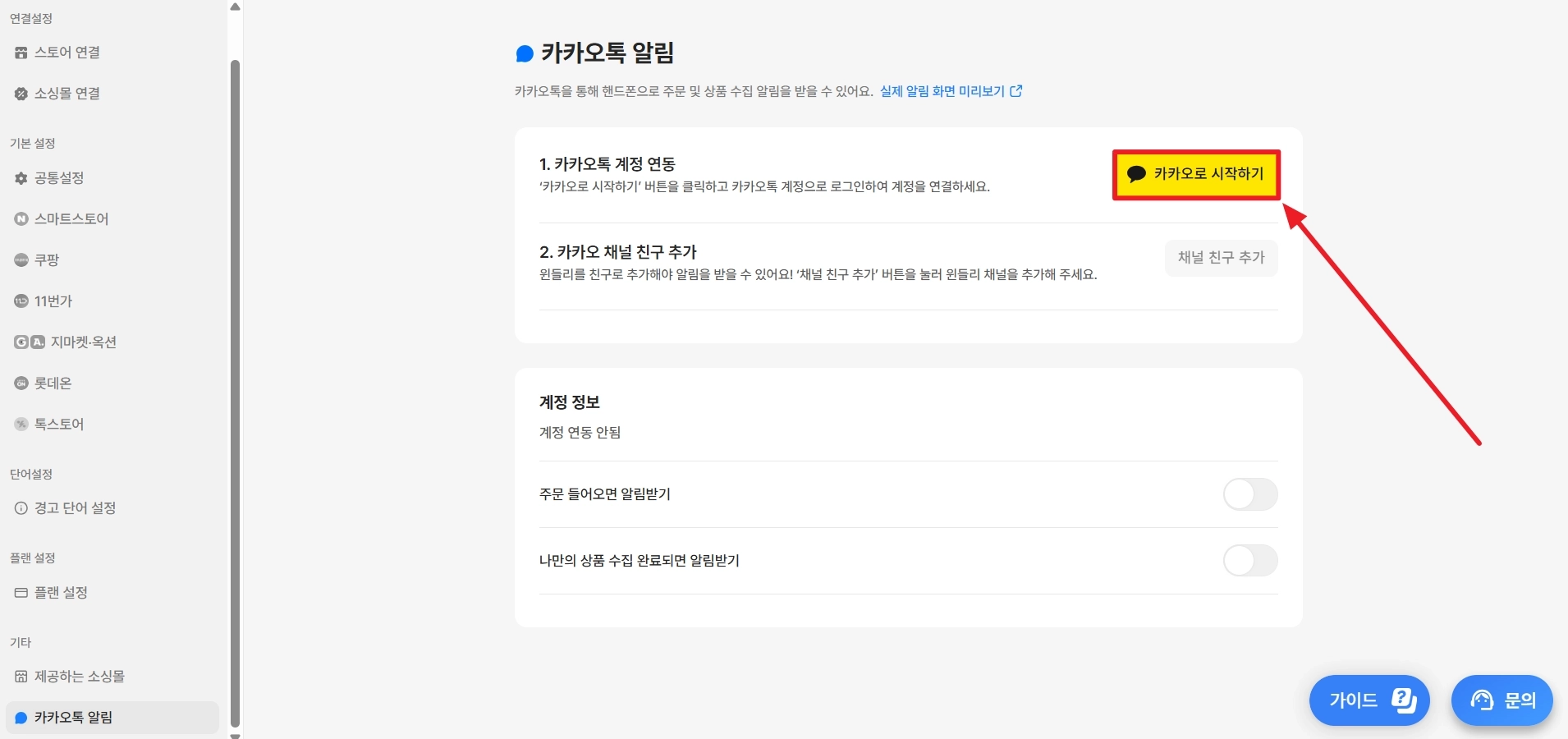Click the percent icon beside 톡스토어
Image resolution: width=1568 pixels, height=739 pixels.
pyautogui.click(x=21, y=425)
